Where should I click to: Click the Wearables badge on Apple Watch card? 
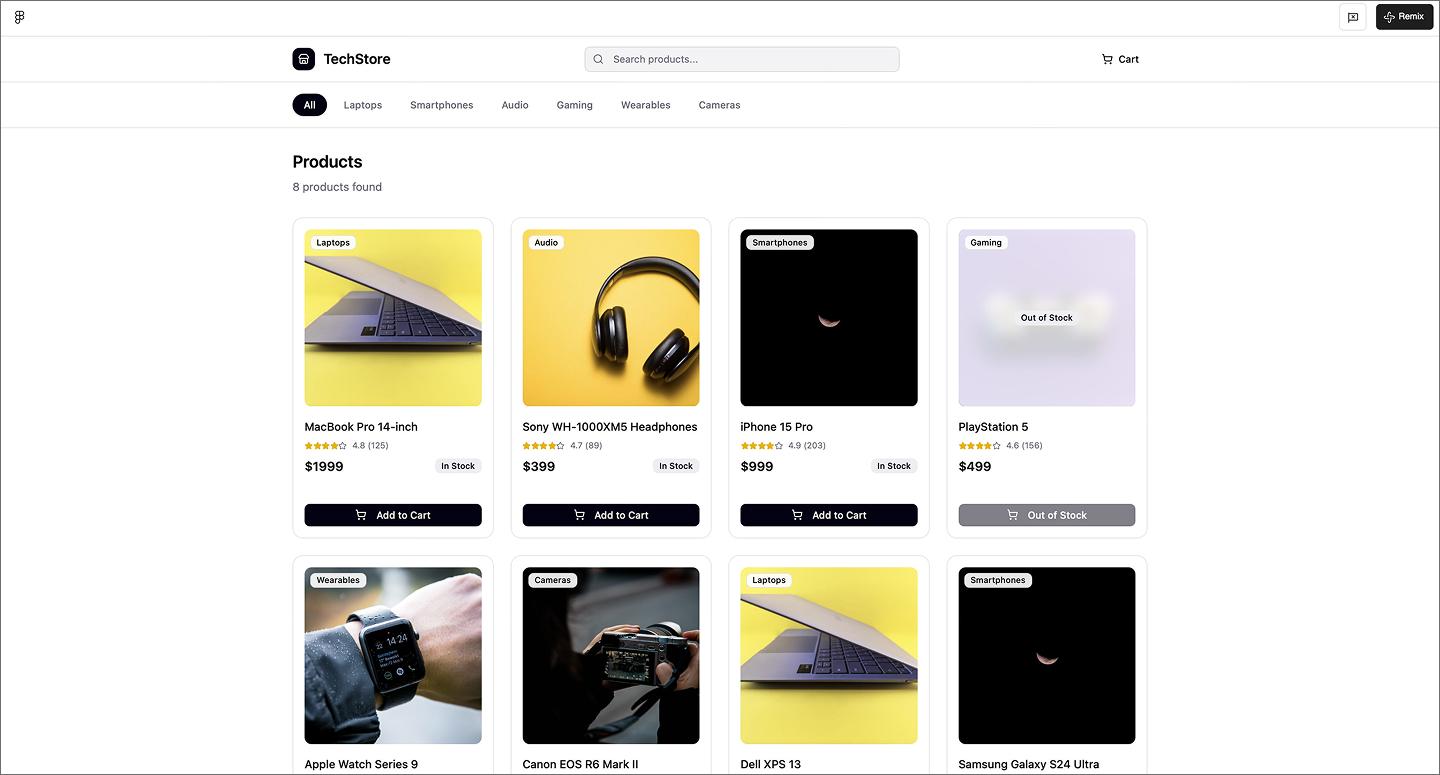(338, 581)
